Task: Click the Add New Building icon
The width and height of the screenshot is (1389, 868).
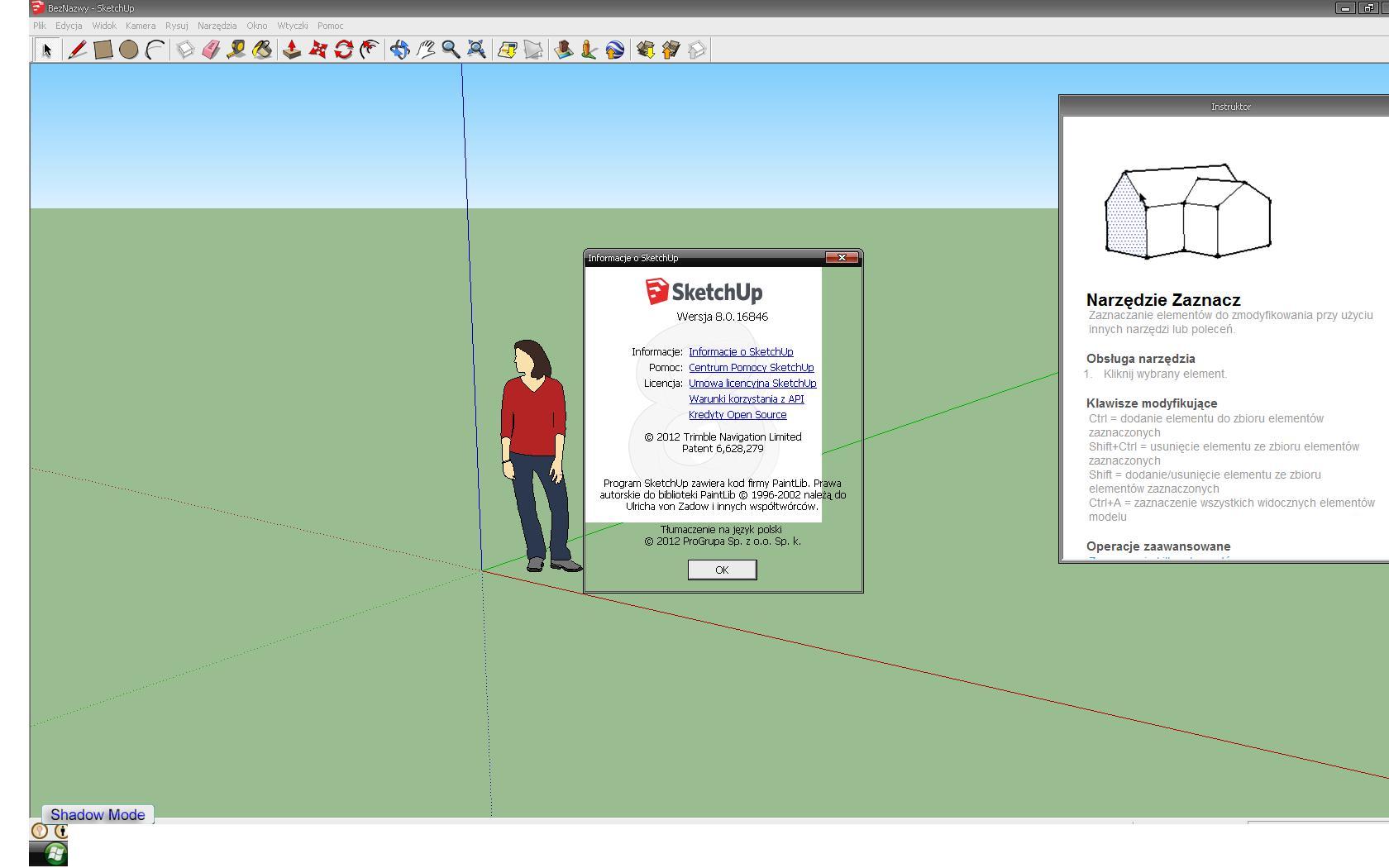Action: pos(564,50)
